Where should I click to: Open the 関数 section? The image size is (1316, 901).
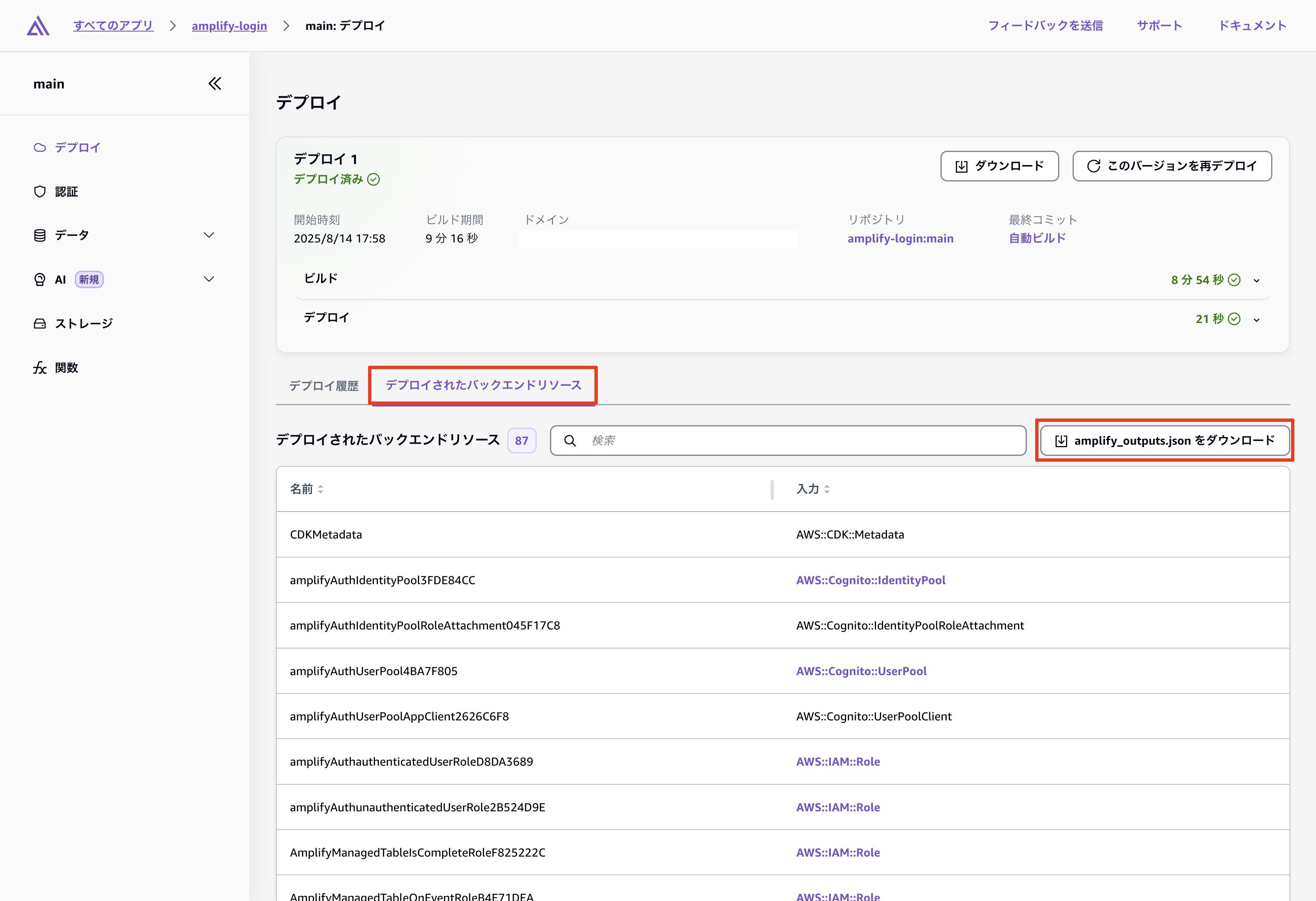tap(66, 368)
